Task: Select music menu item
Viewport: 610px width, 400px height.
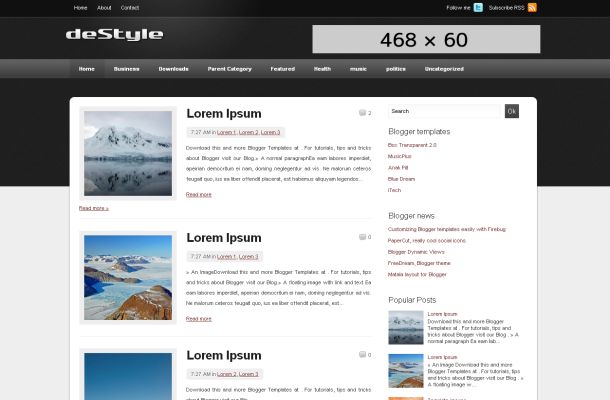Action: [358, 69]
